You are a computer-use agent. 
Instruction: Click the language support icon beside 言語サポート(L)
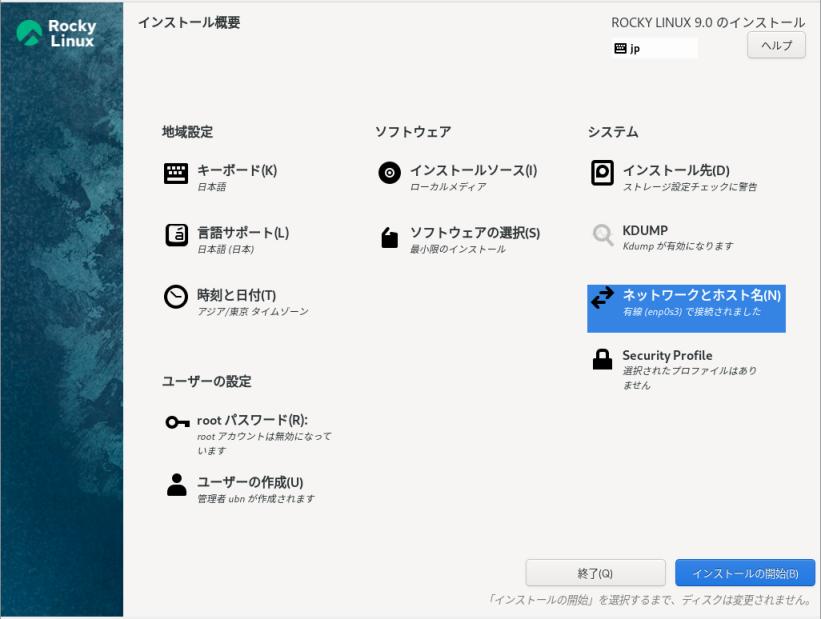pos(176,235)
